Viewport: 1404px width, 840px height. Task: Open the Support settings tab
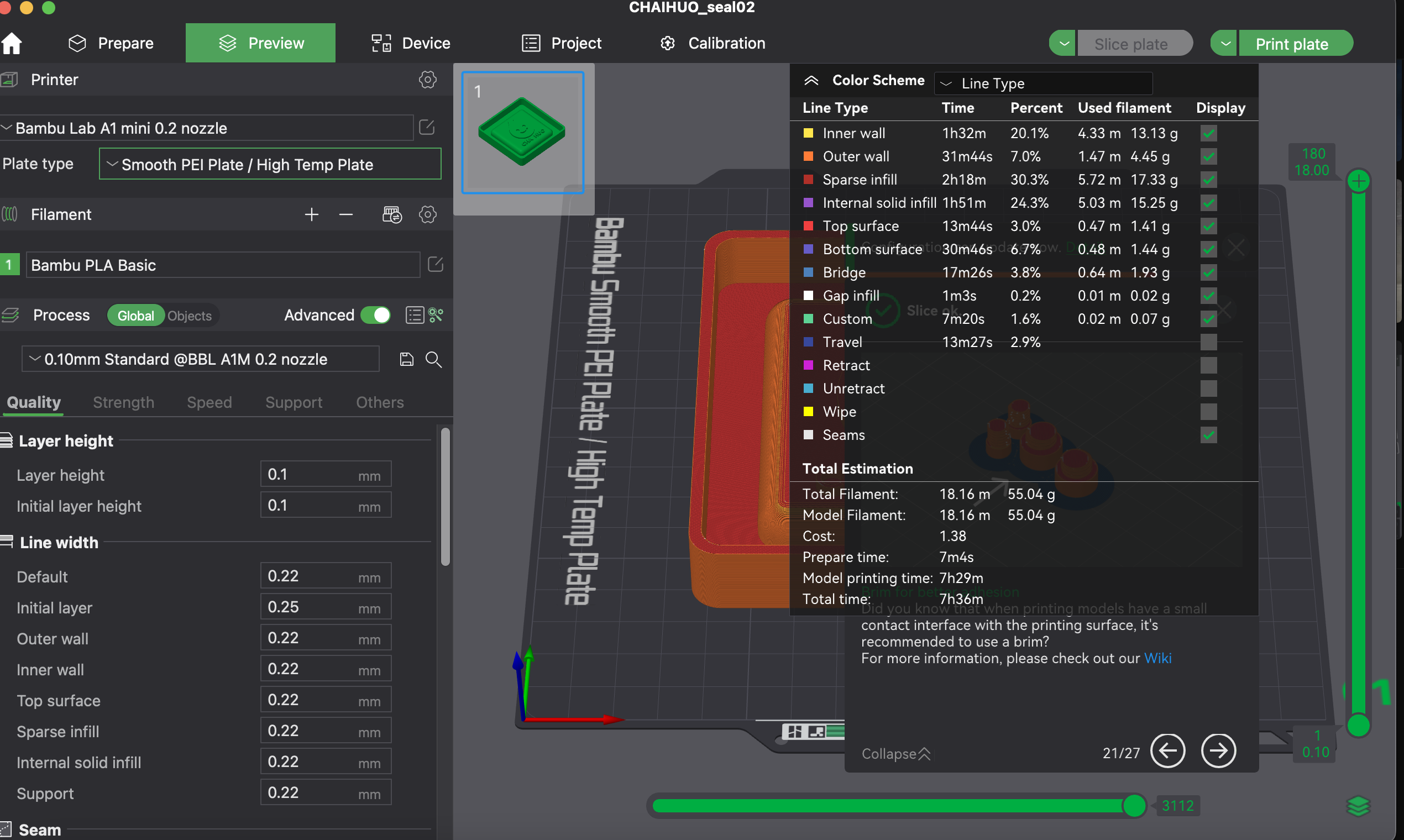pyautogui.click(x=294, y=402)
